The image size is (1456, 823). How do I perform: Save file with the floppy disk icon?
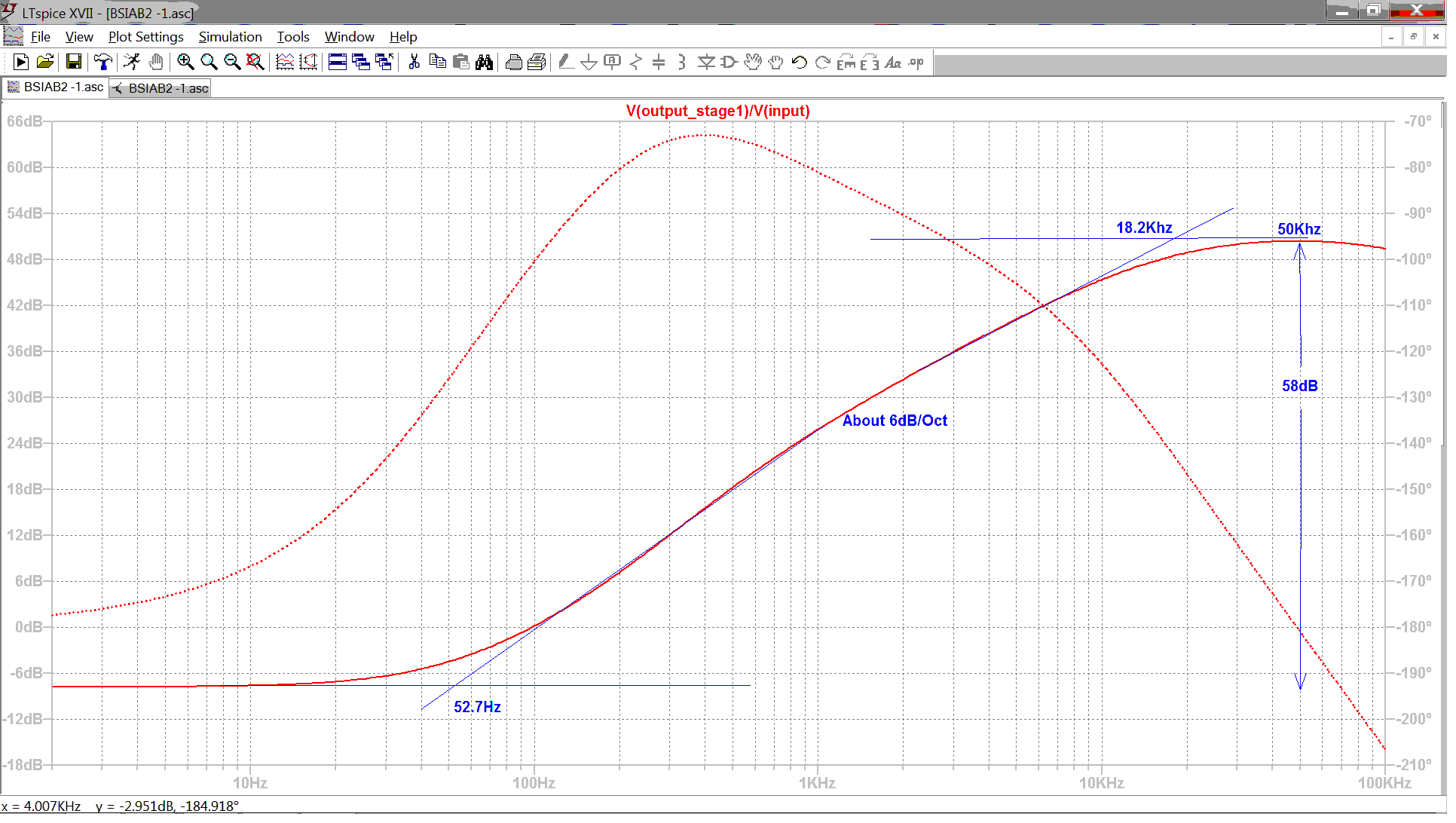pyautogui.click(x=74, y=63)
